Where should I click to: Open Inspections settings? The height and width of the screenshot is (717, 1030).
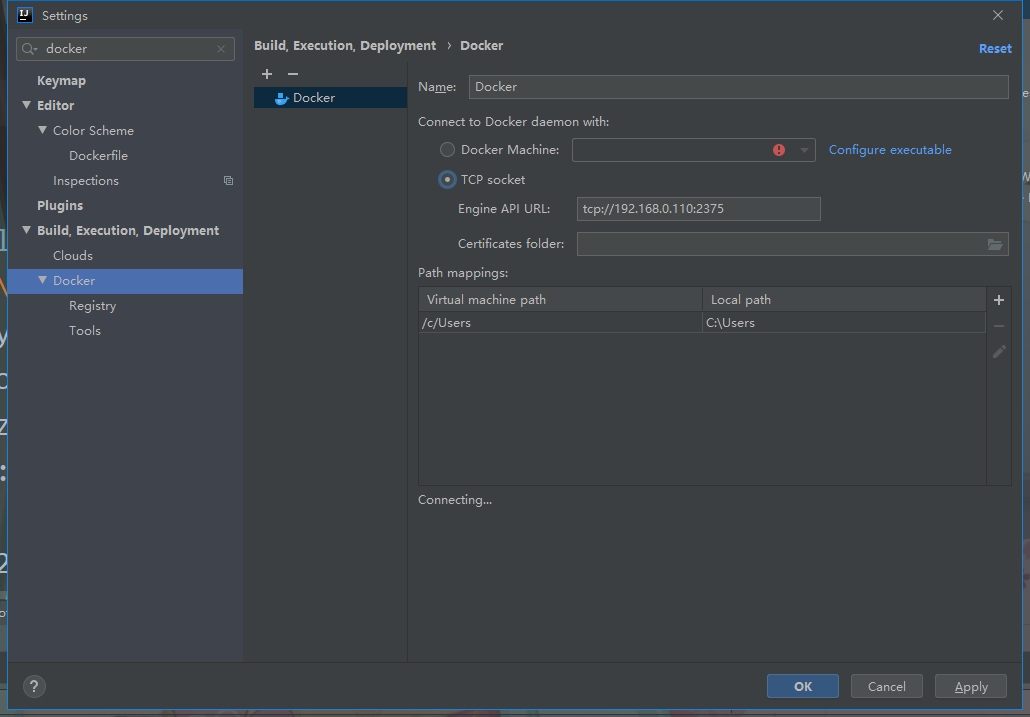click(x=86, y=181)
